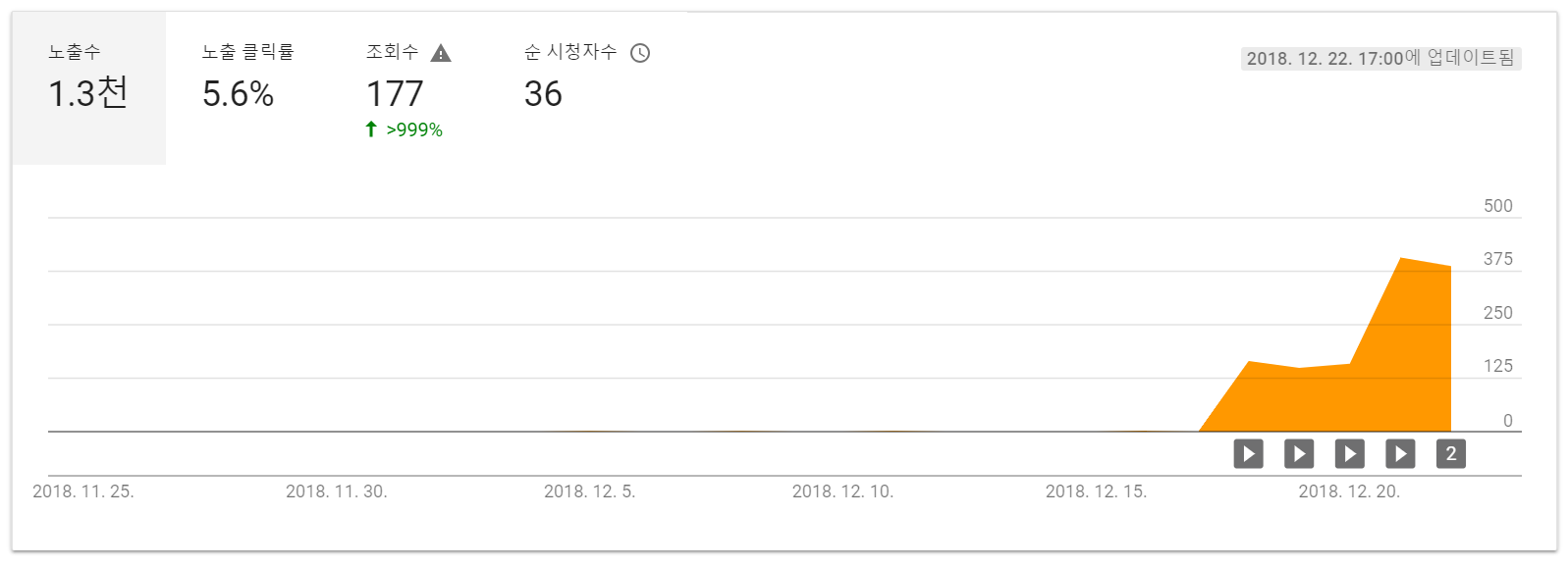Click the 2018. 12. 20. axis date
Viewport: 1568px width, 568px height.
[1349, 491]
